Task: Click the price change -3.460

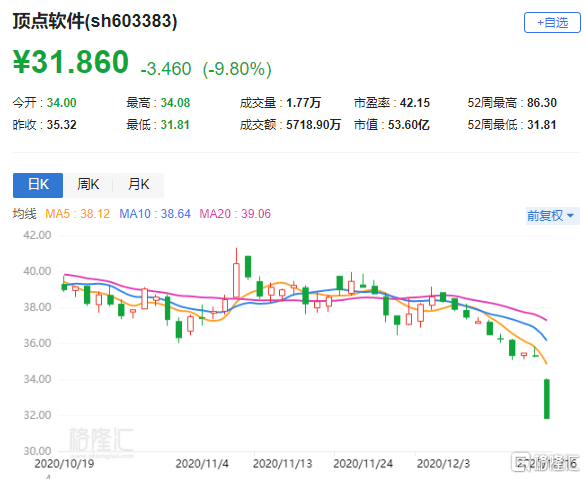Action: click(166, 69)
